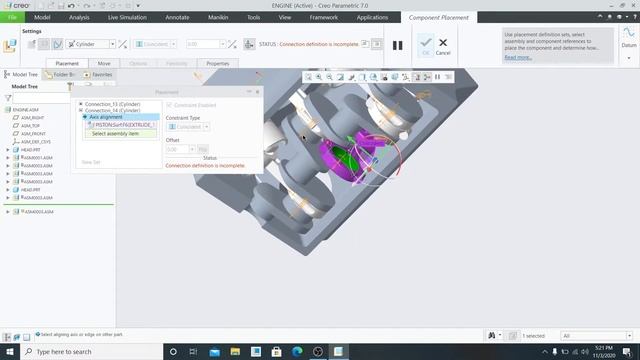This screenshot has height=360, width=640.
Task: Click the large Pause button in ribbon
Action: click(x=397, y=45)
